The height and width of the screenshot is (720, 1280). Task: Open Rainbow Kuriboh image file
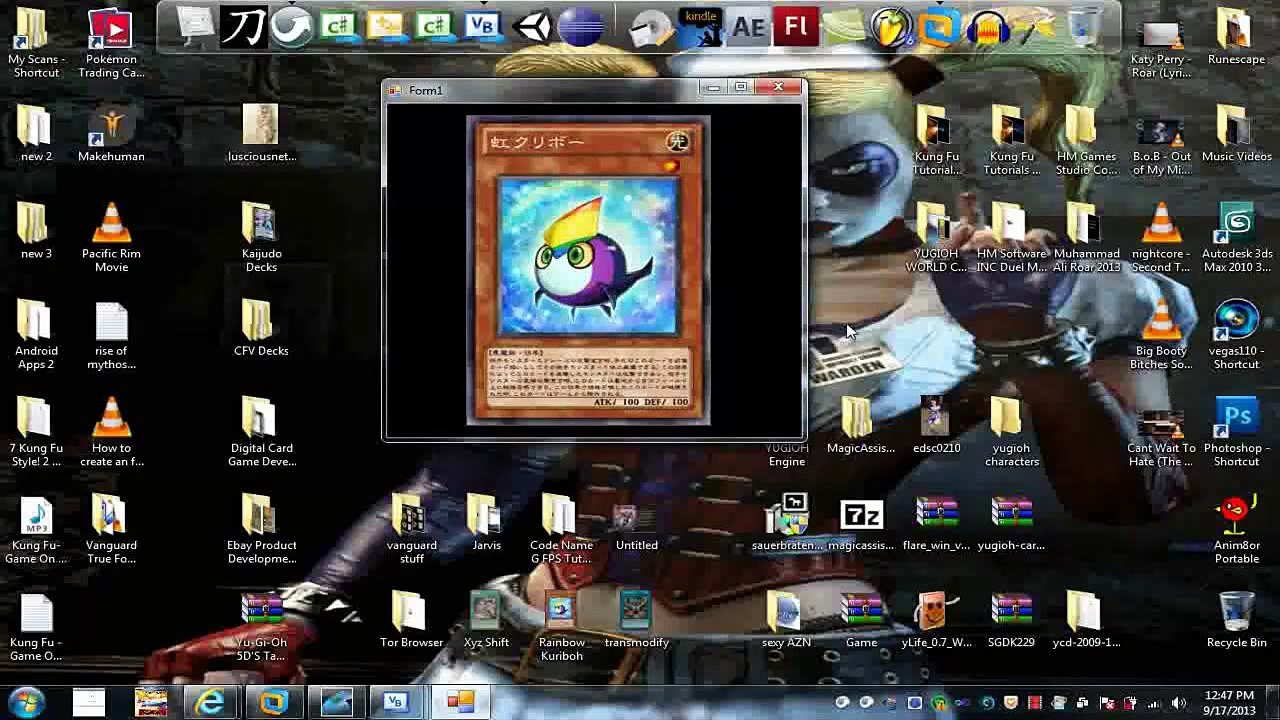point(561,626)
